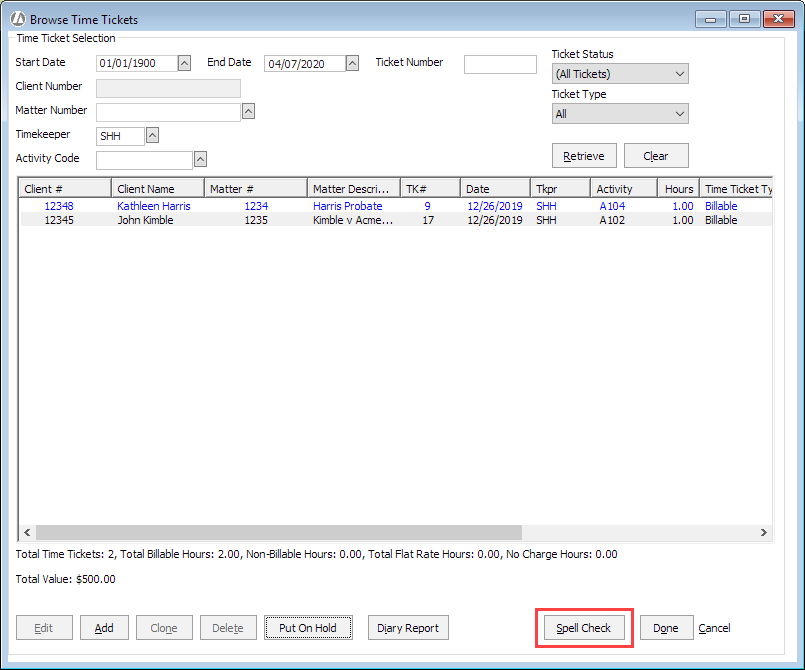Click the Harris Probate matter description
The height and width of the screenshot is (670, 805).
coord(348,206)
